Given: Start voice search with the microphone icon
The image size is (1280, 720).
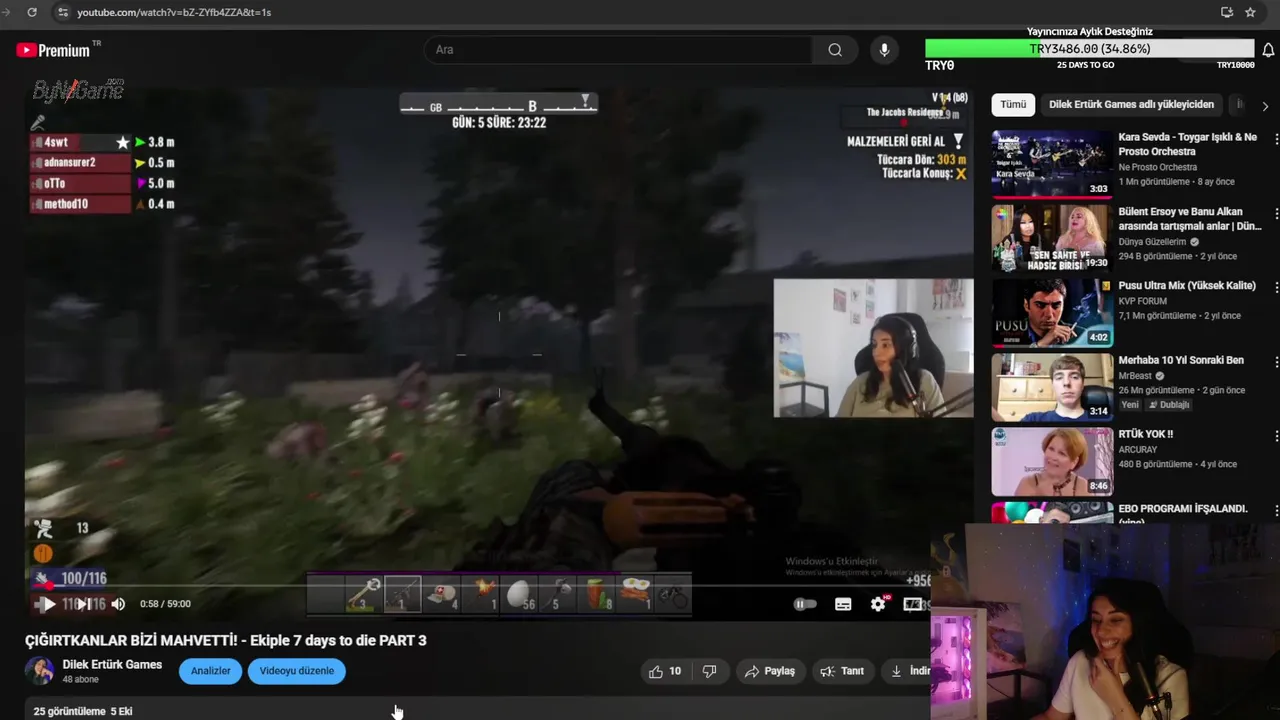Looking at the screenshot, I should pyautogui.click(x=884, y=50).
